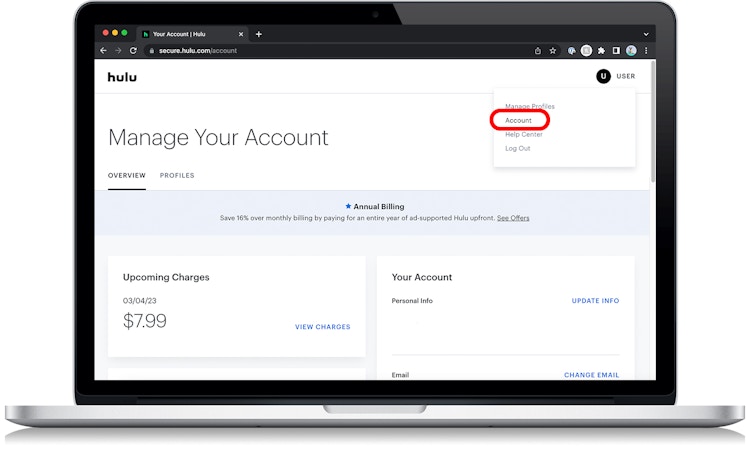This screenshot has height=454, width=750.
Task: Click the Hulu logo
Action: pyautogui.click(x=122, y=77)
